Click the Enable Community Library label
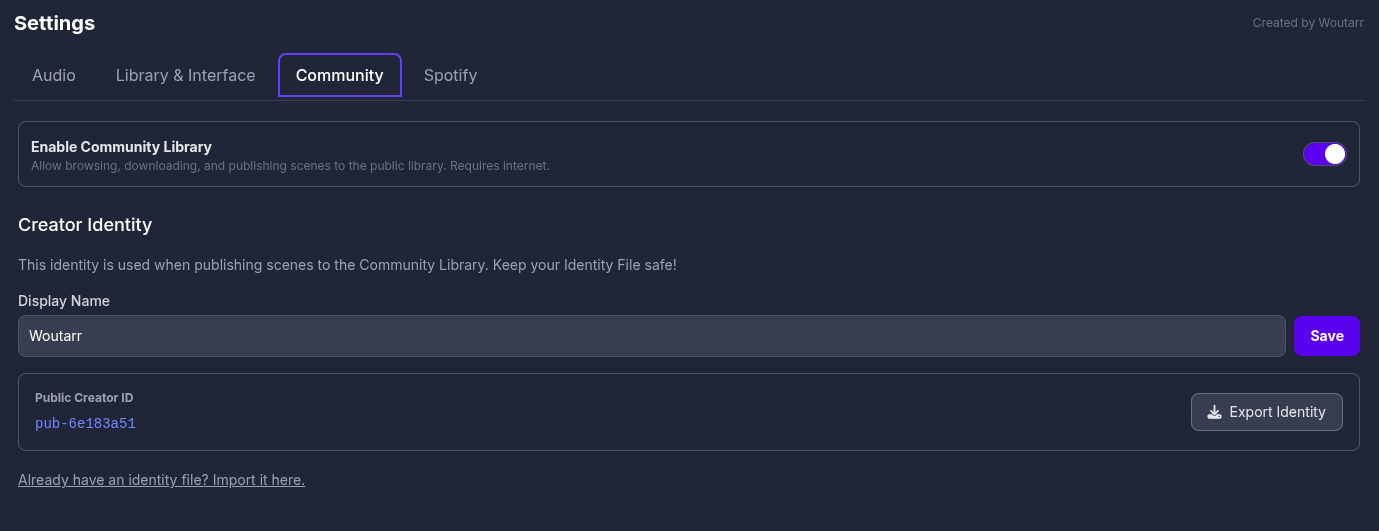This screenshot has height=531, width=1379. 121,147
